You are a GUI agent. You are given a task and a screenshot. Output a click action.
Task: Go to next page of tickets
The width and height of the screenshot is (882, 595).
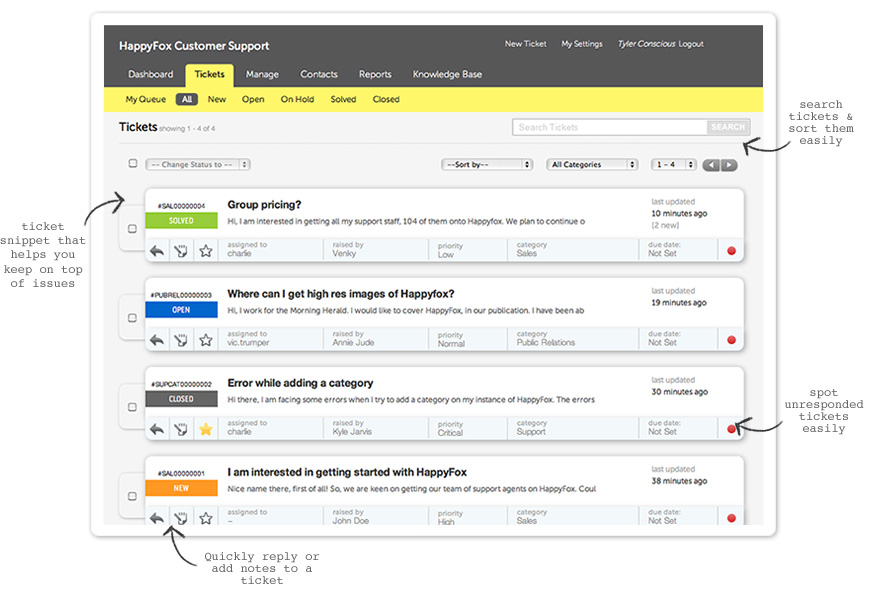[x=729, y=165]
